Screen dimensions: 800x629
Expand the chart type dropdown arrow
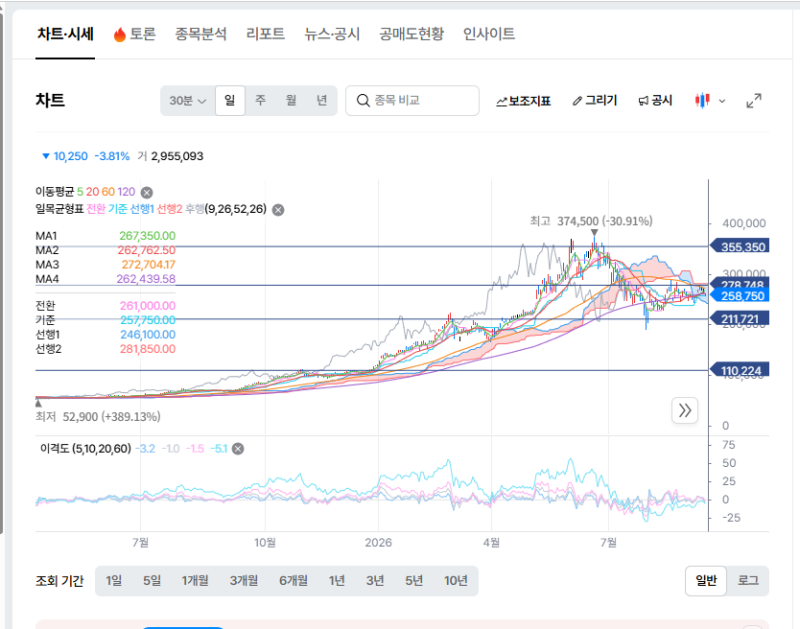click(x=722, y=101)
